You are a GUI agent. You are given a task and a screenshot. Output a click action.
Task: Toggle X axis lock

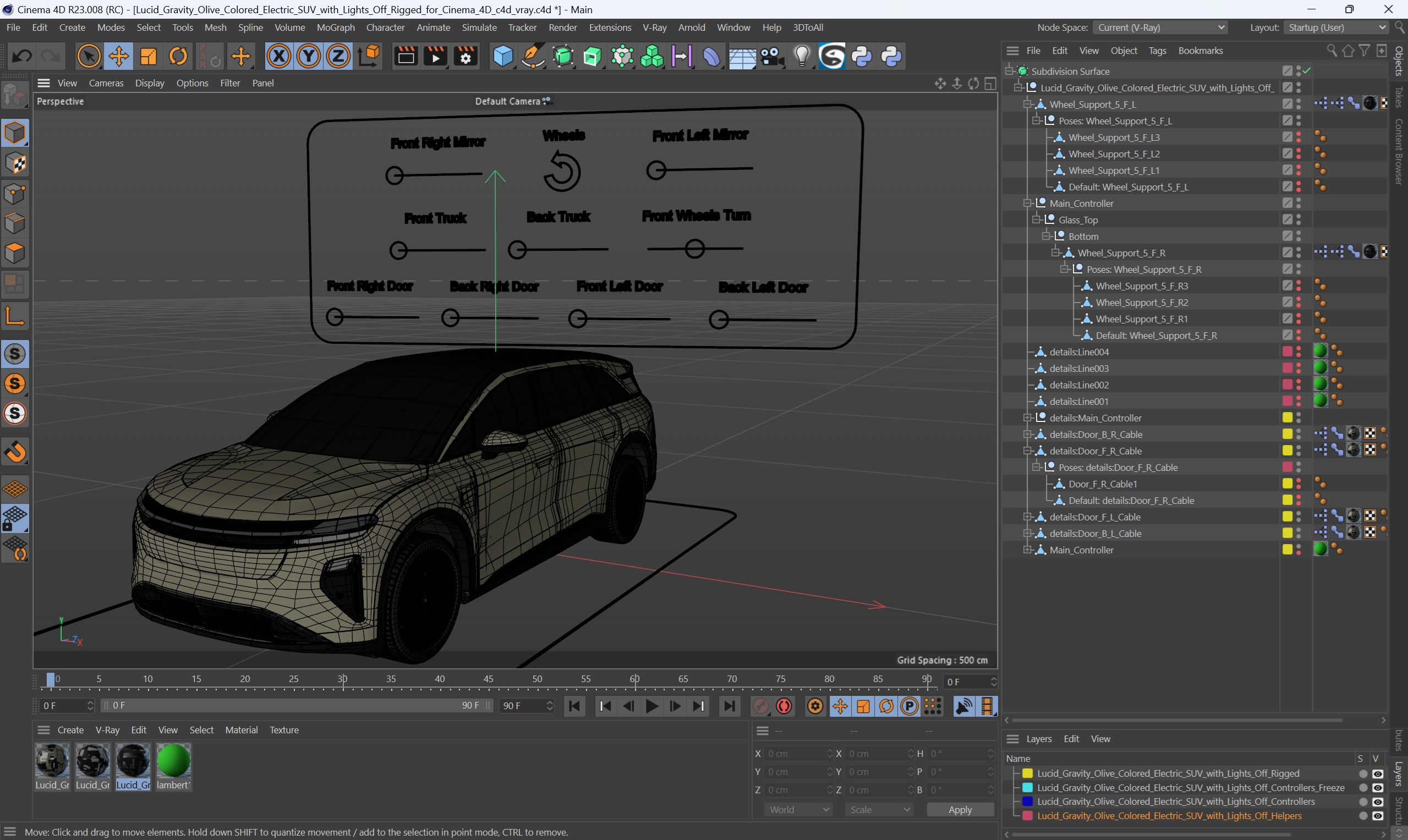click(x=278, y=56)
